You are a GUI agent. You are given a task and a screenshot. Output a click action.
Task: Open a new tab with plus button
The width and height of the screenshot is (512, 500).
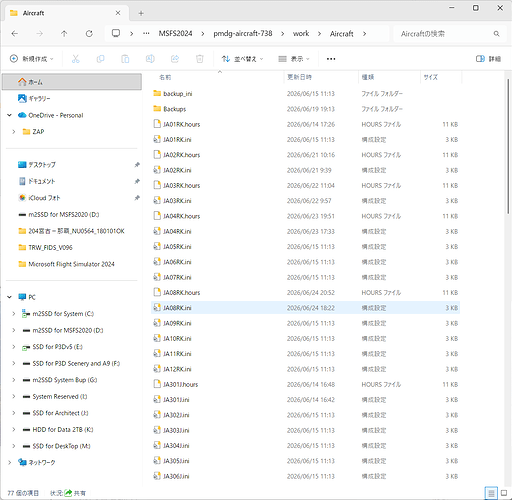[x=141, y=13]
